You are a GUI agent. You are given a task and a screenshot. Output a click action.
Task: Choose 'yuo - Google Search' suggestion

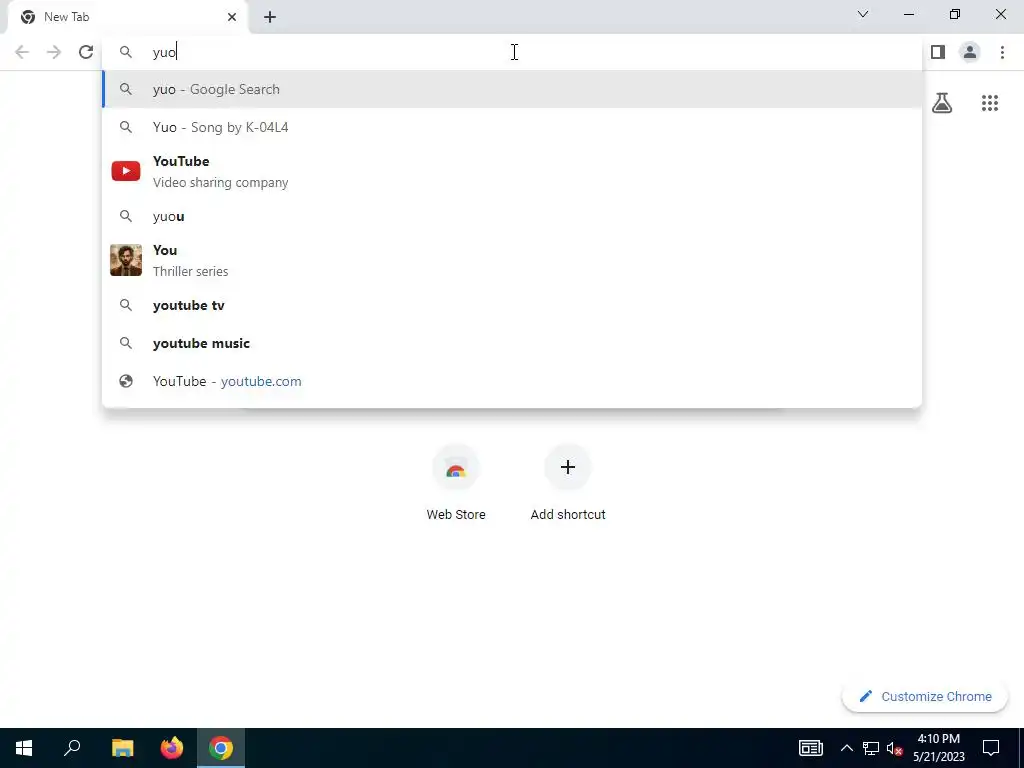tap(512, 89)
